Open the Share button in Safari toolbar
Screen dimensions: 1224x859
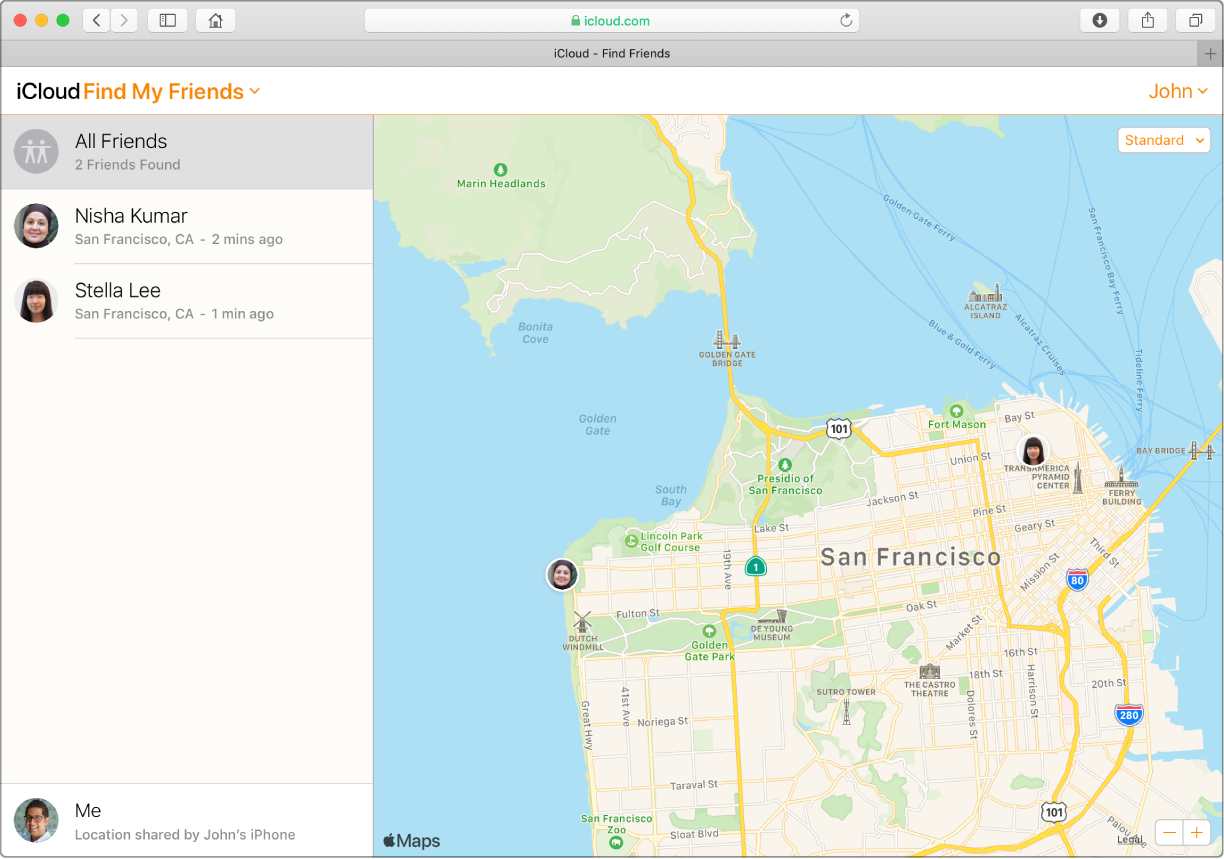click(x=1148, y=20)
